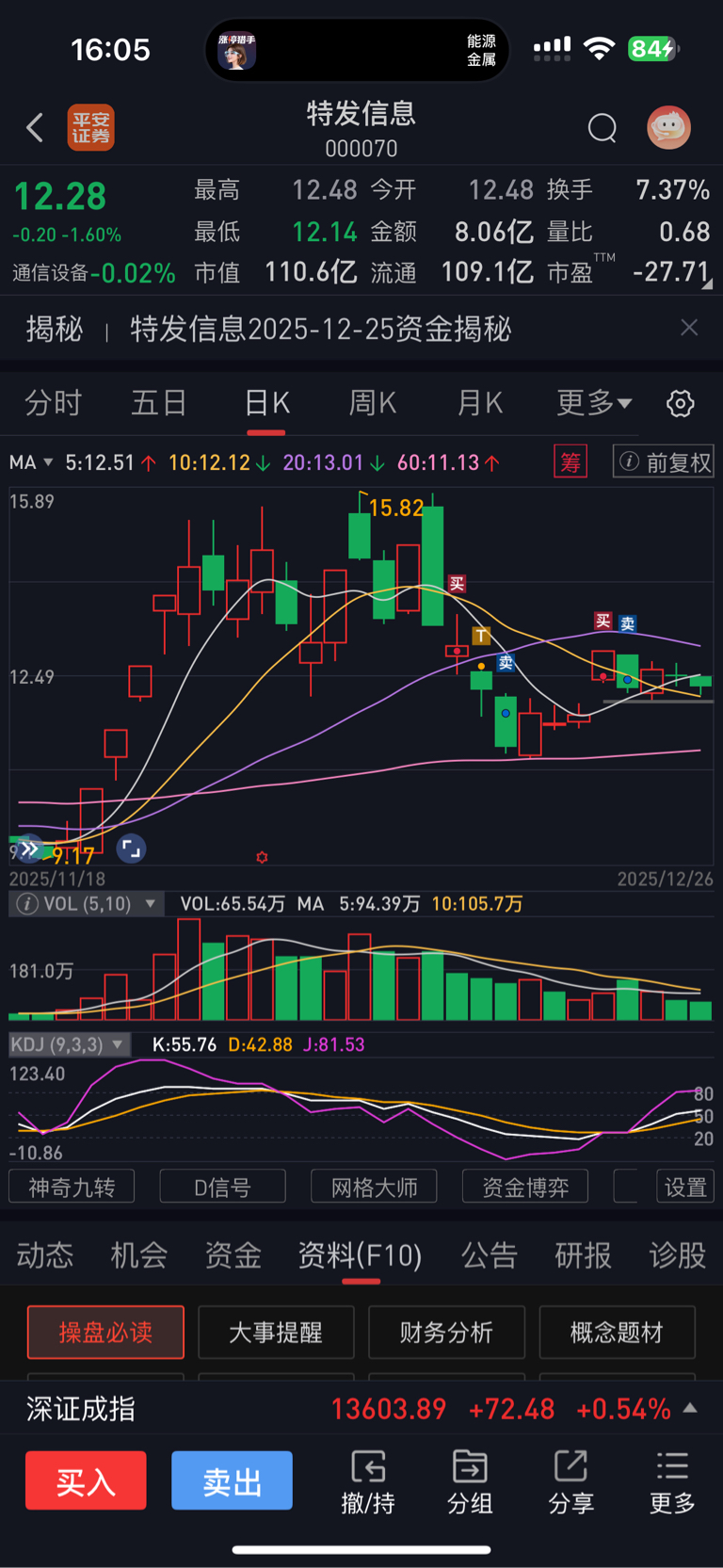Image resolution: width=723 pixels, height=1568 pixels.
Task: Select the 大事提醒 sub-tab
Action: pos(276,1332)
